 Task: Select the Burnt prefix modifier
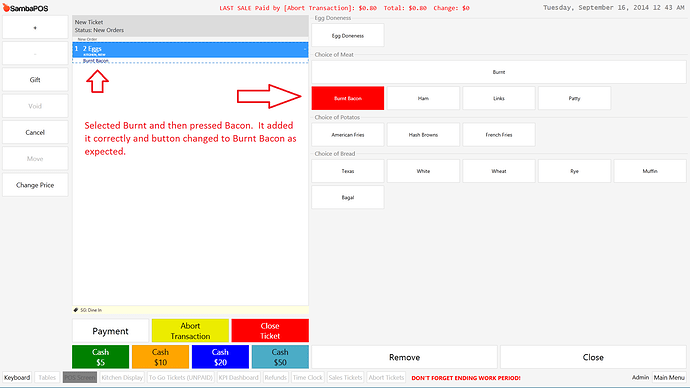tap(499, 72)
